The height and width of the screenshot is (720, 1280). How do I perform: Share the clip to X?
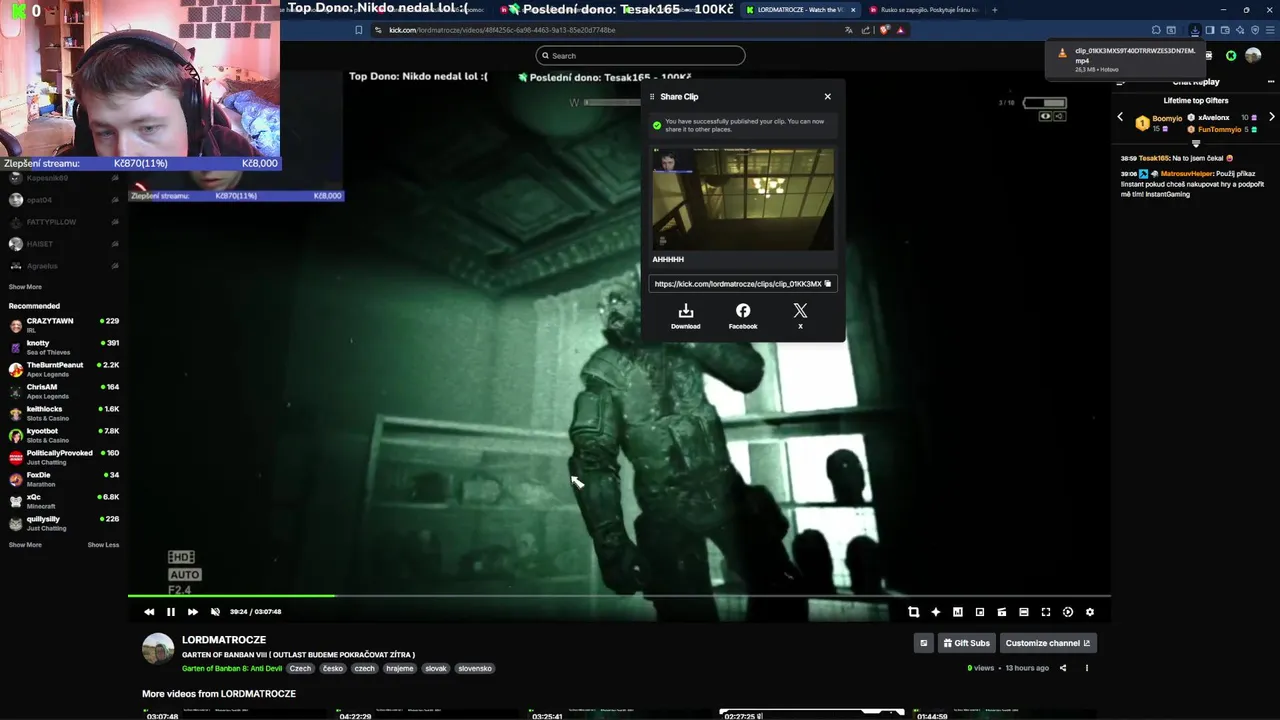(800, 316)
